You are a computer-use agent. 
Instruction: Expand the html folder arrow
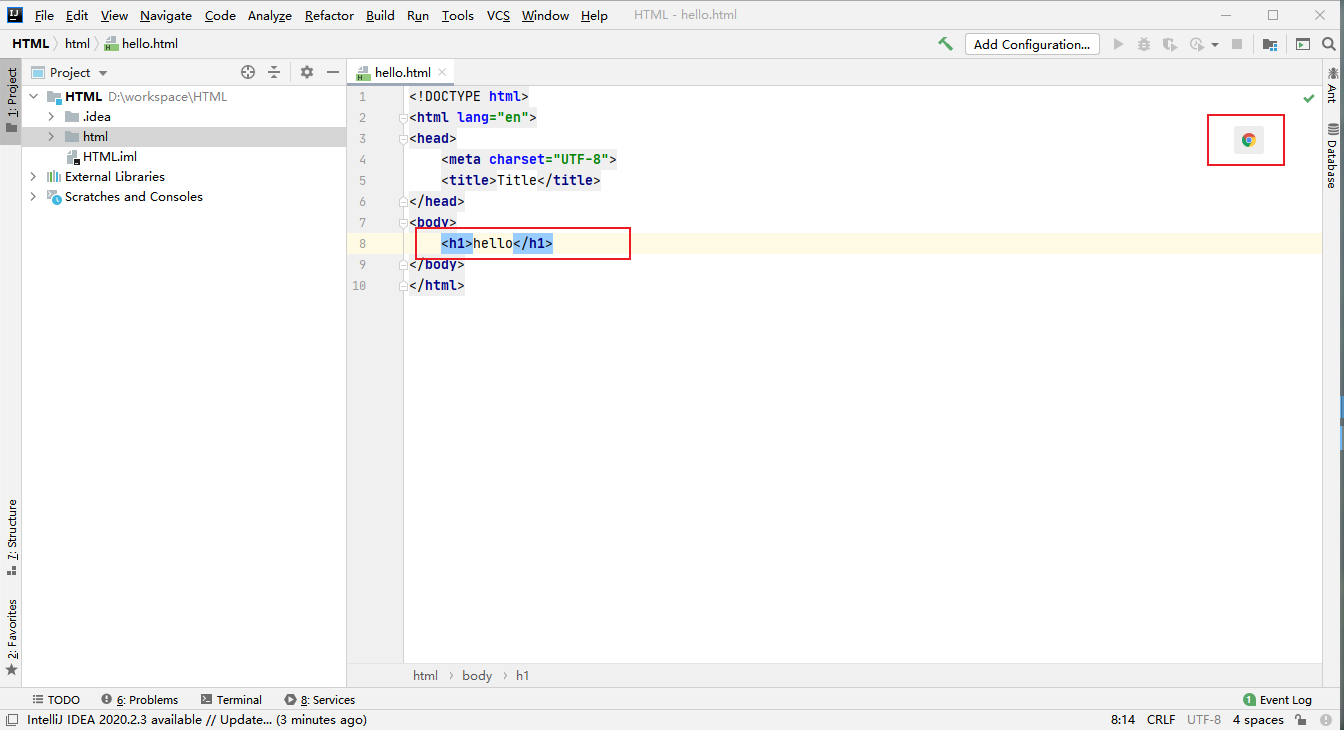click(x=51, y=137)
